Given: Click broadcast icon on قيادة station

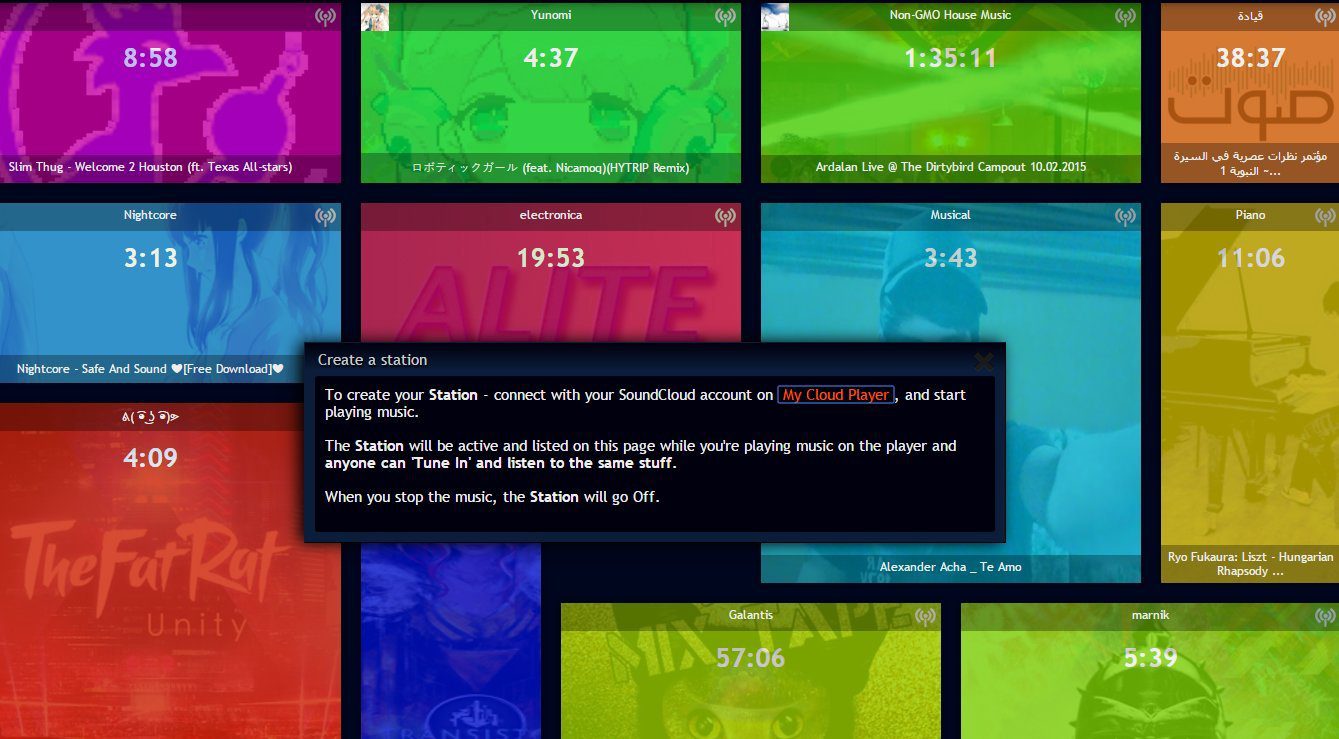Looking at the screenshot, I should pyautogui.click(x=1325, y=16).
